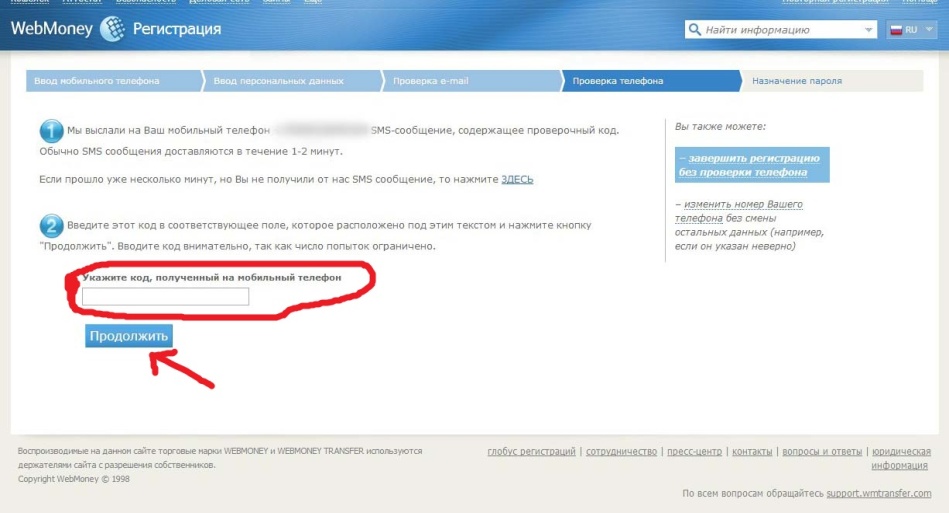Click 'завершить регистрацию без проверки телефона'
This screenshot has width=949, height=513.
pyautogui.click(x=752, y=165)
